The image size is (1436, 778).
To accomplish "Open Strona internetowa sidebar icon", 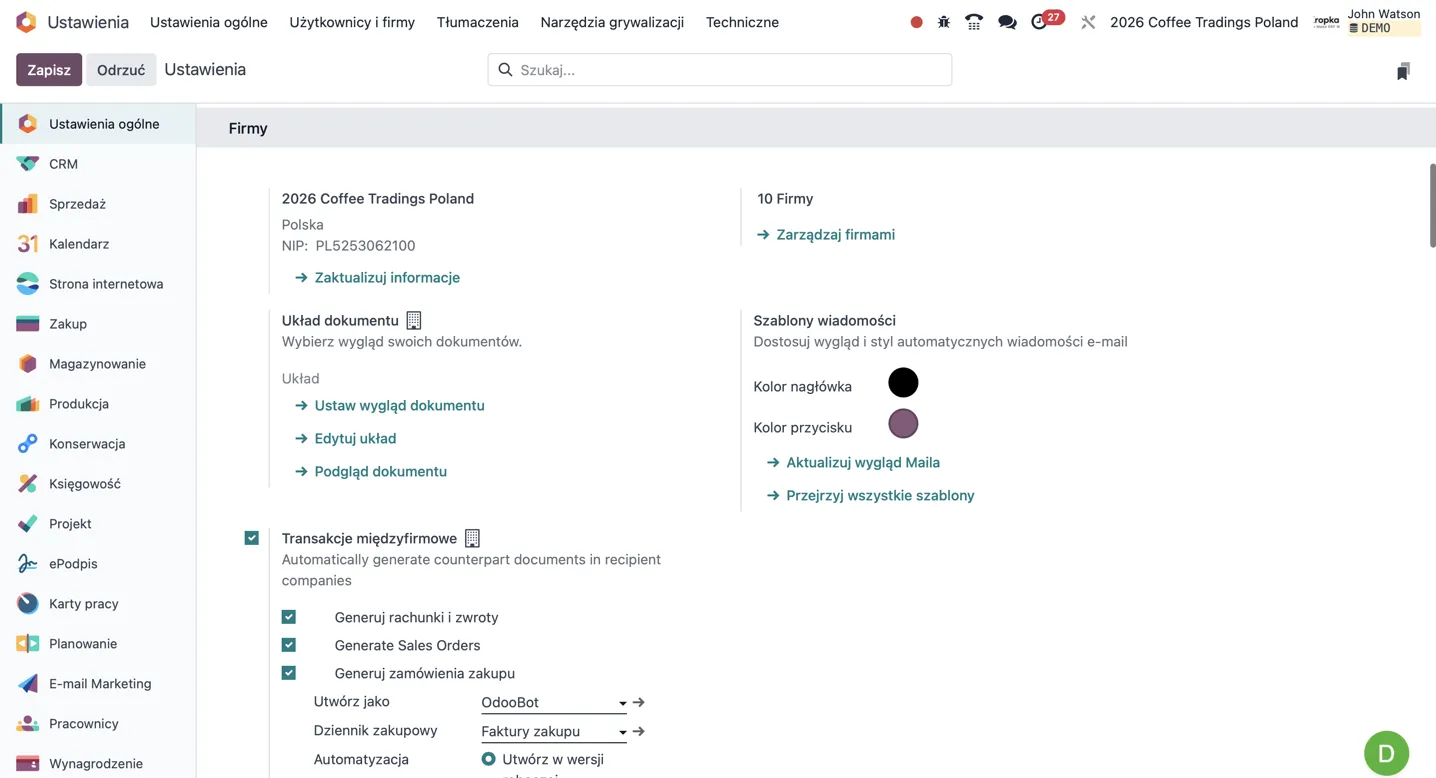I will click(x=27, y=284).
